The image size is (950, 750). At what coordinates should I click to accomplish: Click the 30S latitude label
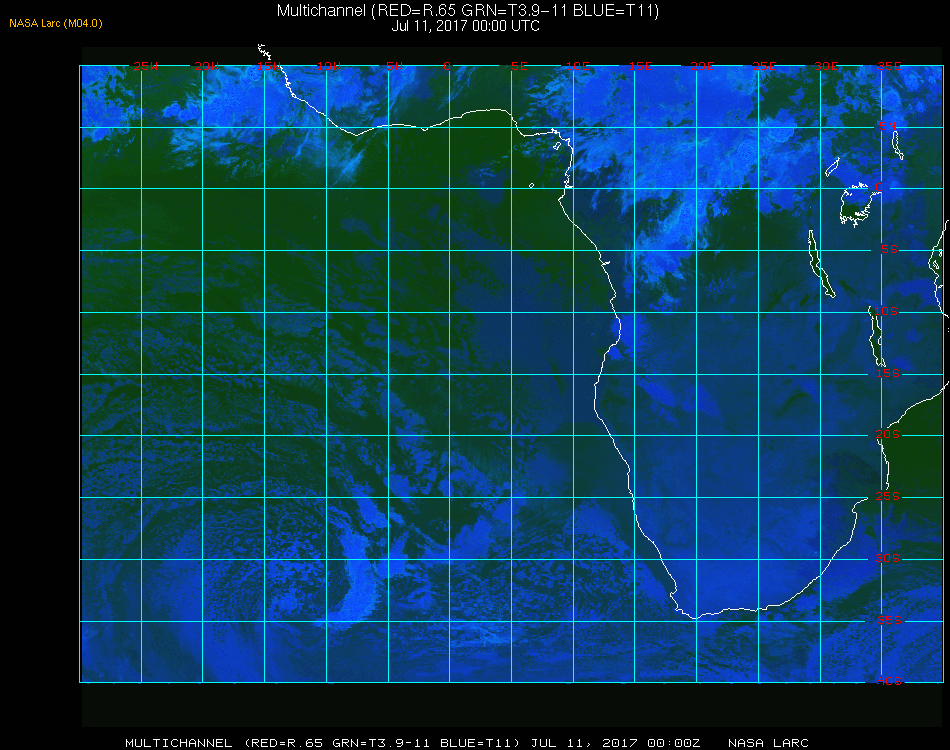pyautogui.click(x=888, y=558)
